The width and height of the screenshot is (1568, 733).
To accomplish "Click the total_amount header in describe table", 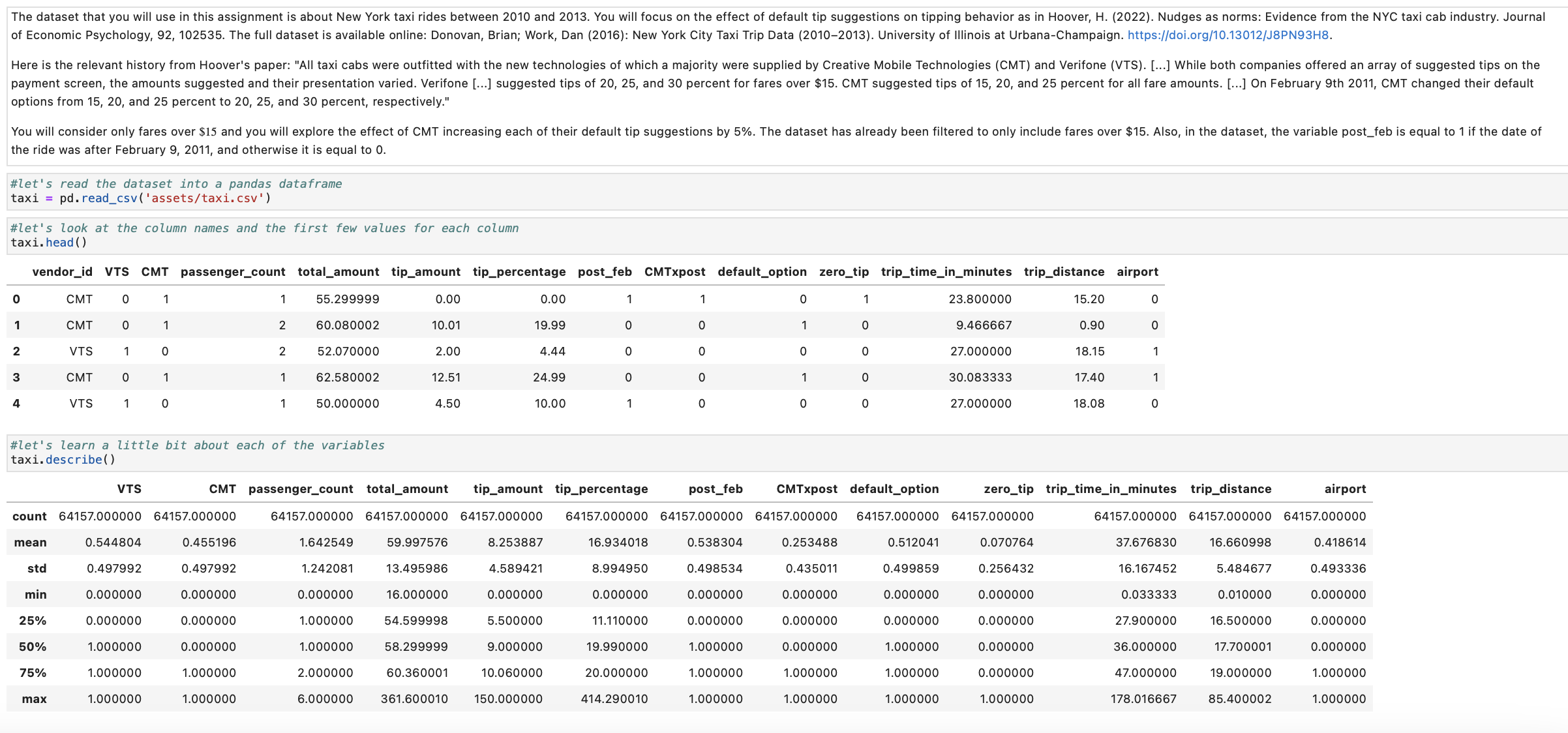I will tap(407, 488).
